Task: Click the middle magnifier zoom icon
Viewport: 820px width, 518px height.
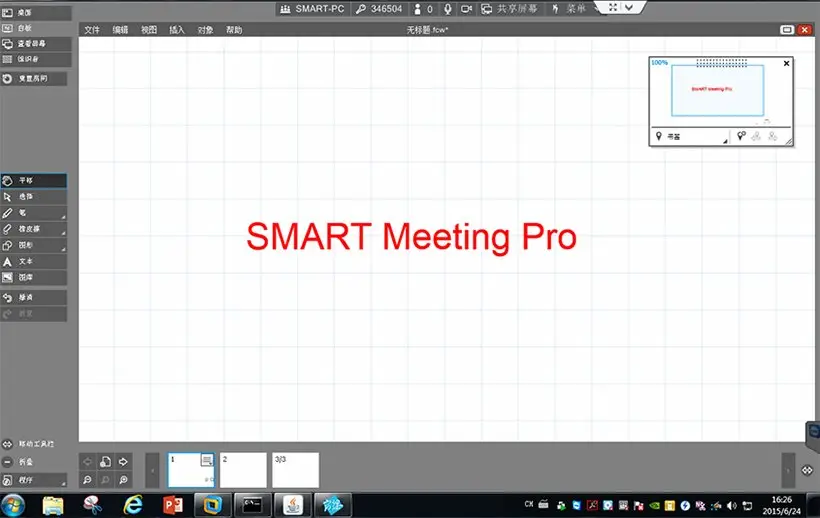Action: coord(105,479)
